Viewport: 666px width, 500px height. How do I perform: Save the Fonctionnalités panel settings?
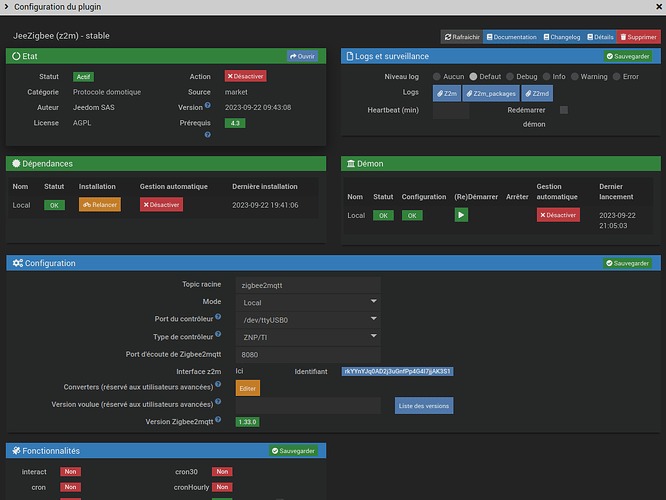(293, 451)
